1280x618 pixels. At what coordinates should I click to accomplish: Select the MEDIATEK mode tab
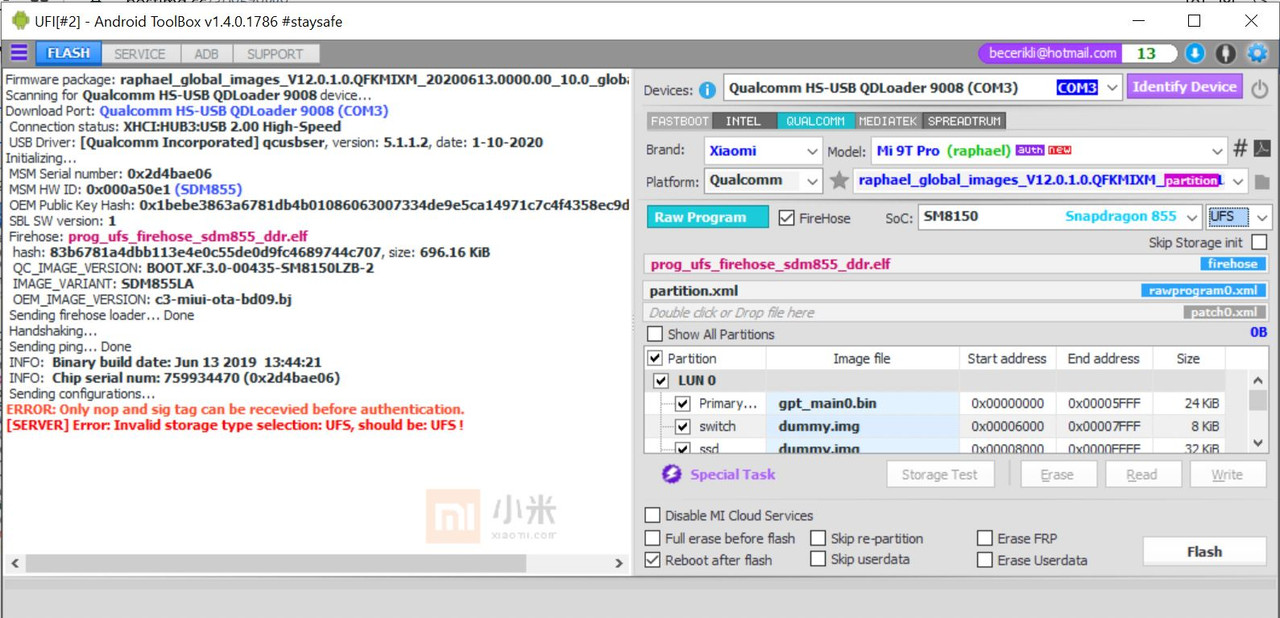point(888,121)
